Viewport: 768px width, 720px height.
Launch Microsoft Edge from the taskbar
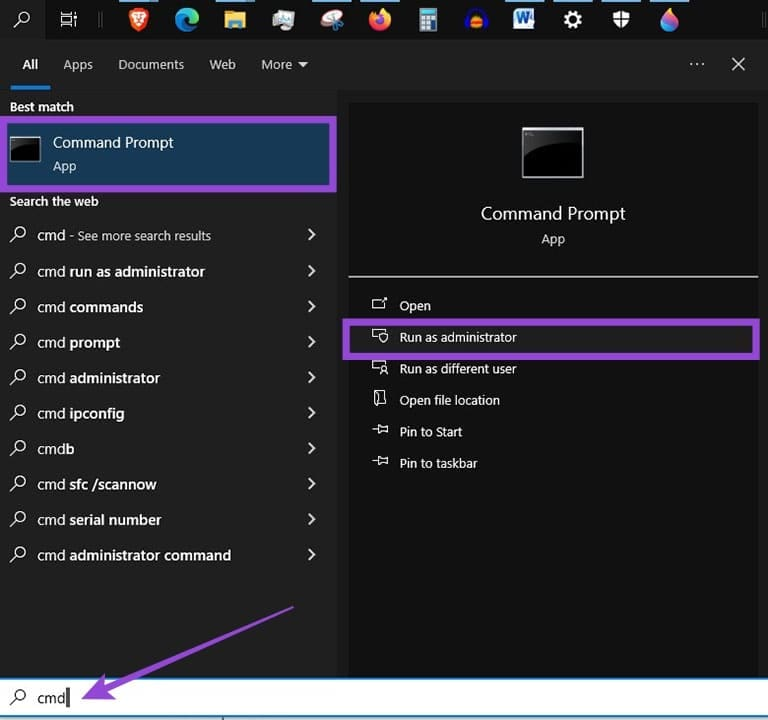point(187,20)
